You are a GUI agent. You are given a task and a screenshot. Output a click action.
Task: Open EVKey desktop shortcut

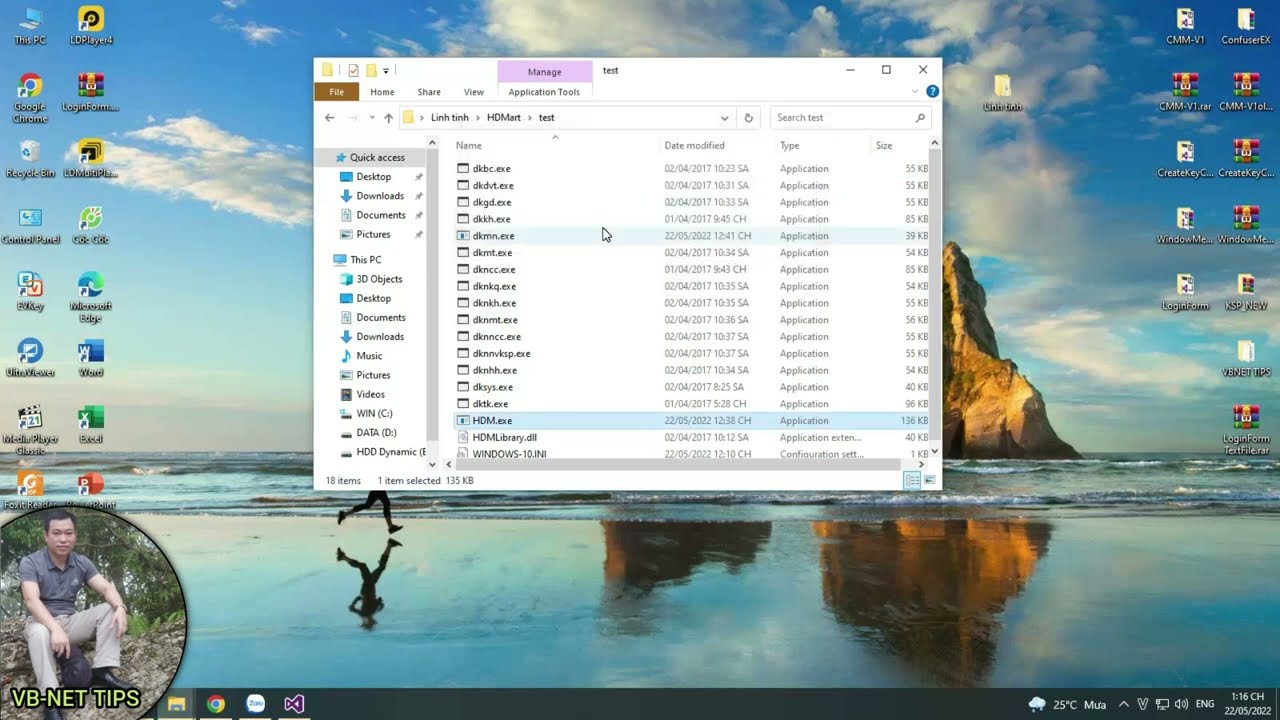(x=30, y=291)
